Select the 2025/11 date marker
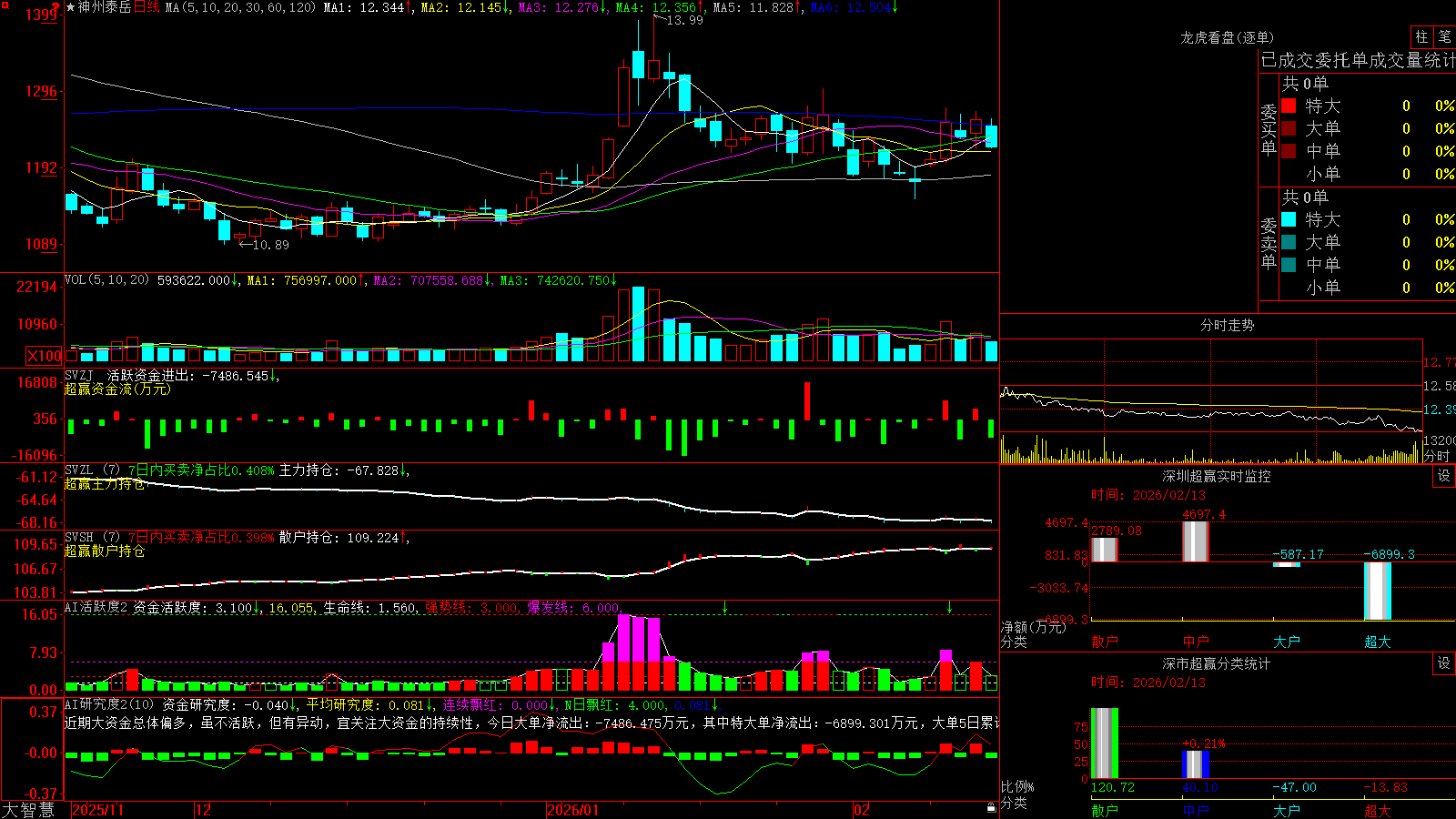The width and height of the screenshot is (1456, 819). pyautogui.click(x=97, y=810)
